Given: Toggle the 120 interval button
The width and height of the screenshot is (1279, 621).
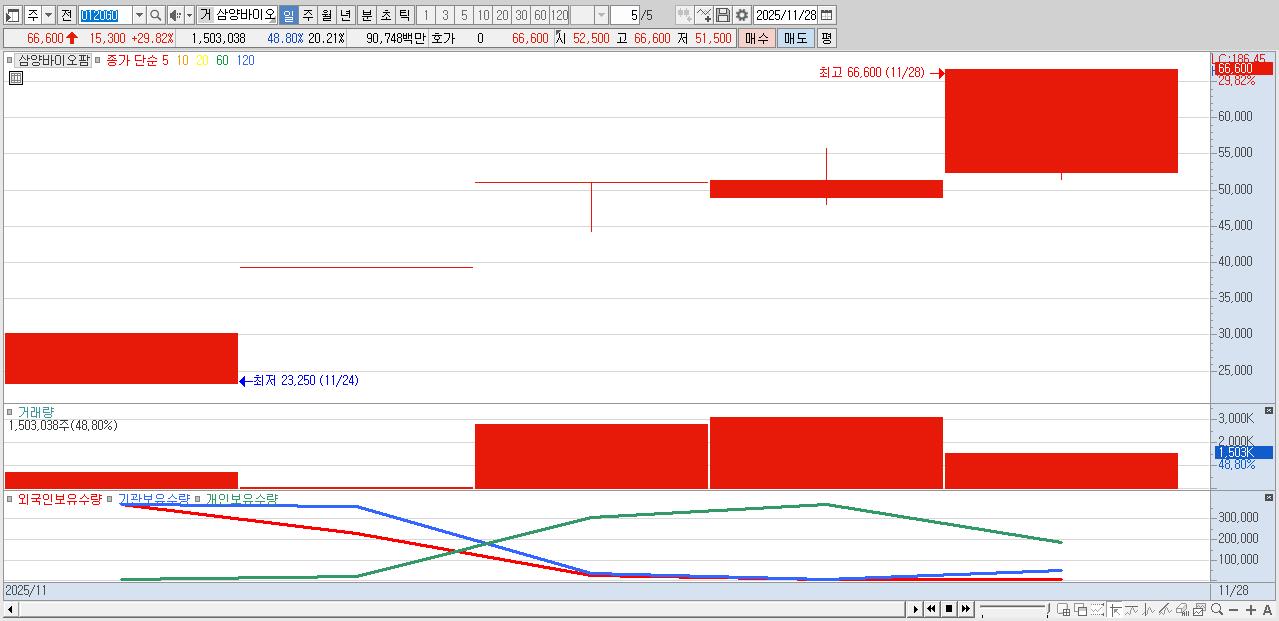Looking at the screenshot, I should coord(559,15).
